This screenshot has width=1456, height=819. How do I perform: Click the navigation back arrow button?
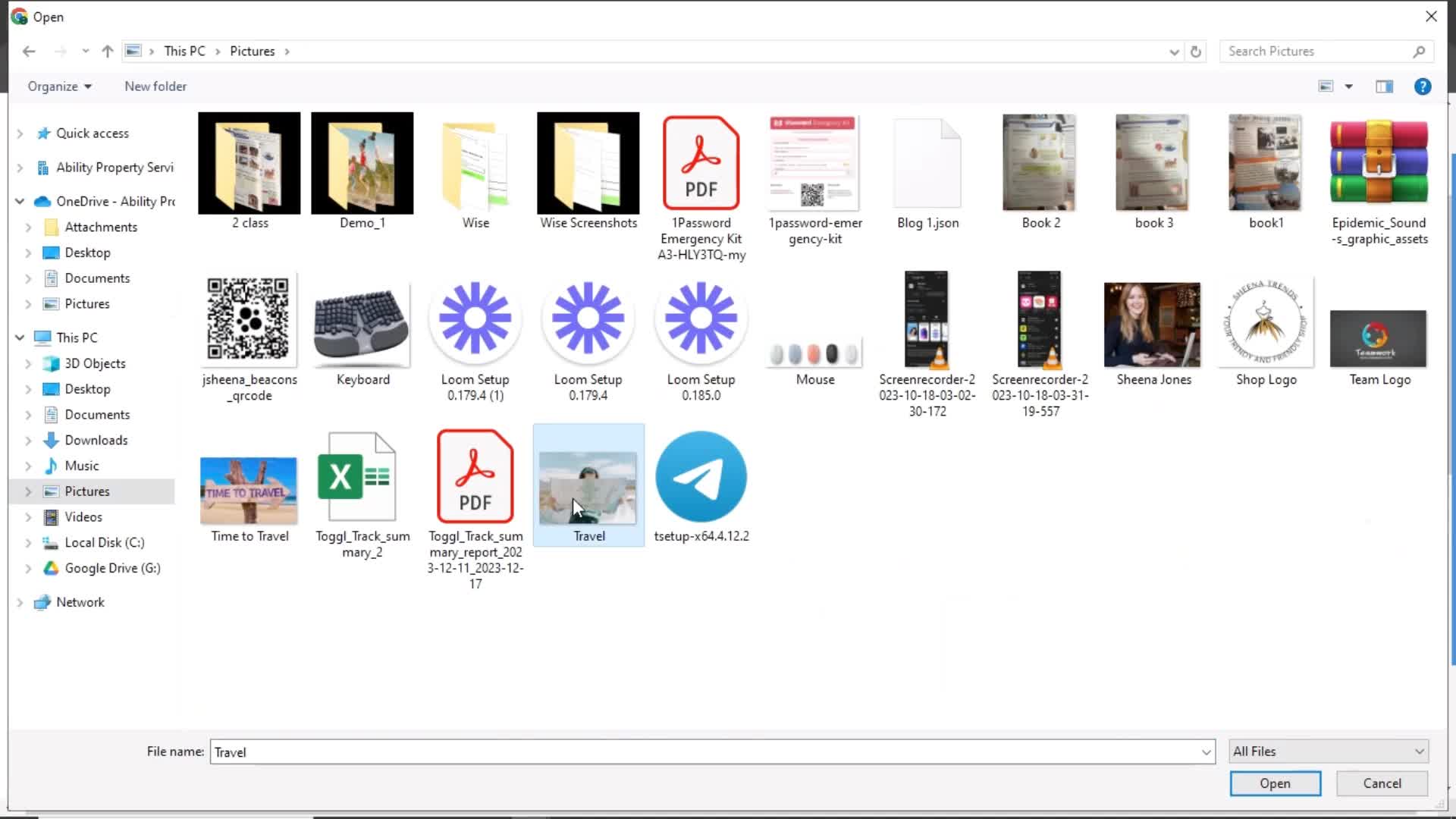(27, 51)
